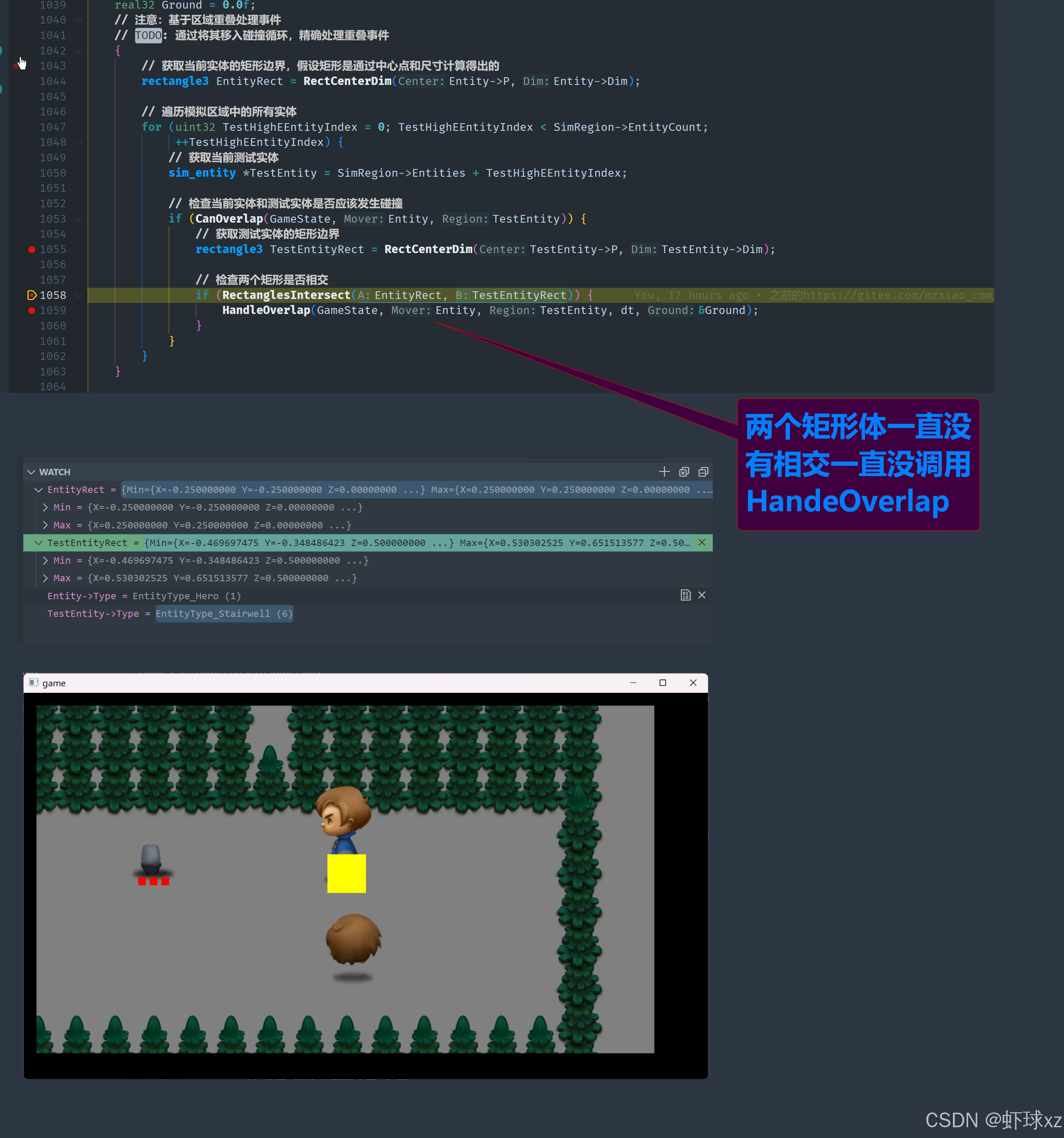Image resolution: width=1064 pixels, height=1138 pixels.
Task: Click the last double-square icon in WATCH header
Action: (703, 472)
